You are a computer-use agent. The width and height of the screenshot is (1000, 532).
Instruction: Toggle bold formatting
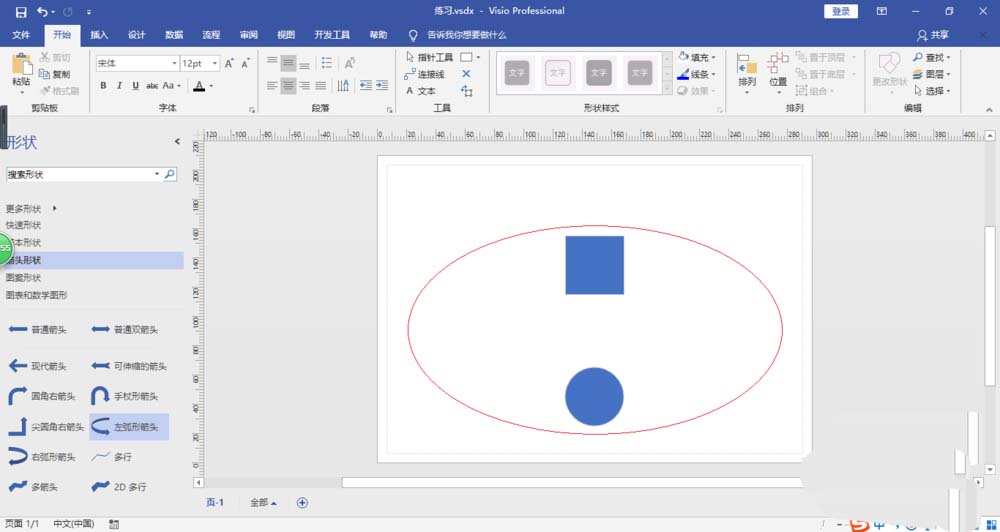(103, 86)
